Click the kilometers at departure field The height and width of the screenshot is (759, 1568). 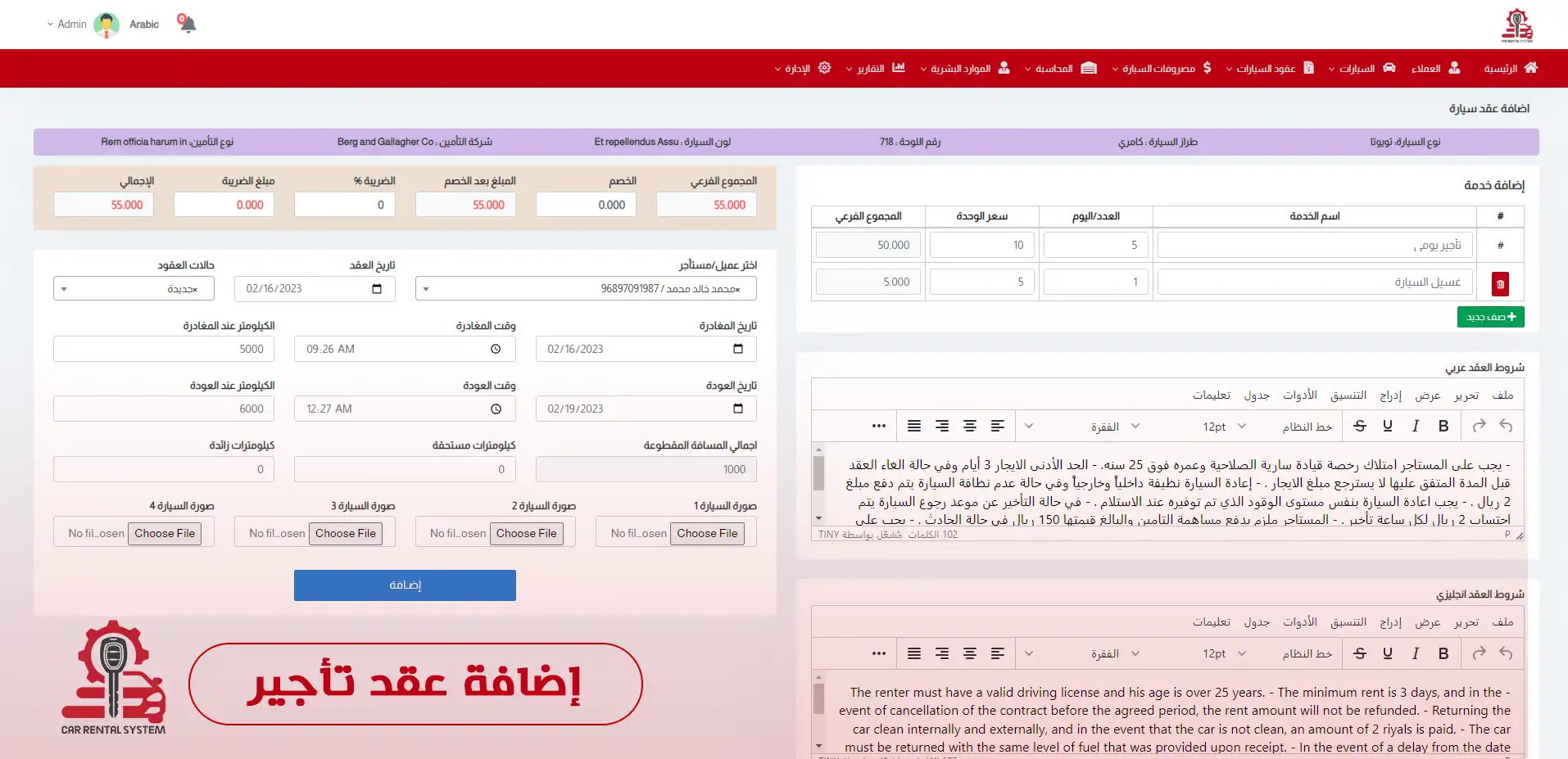[163, 349]
